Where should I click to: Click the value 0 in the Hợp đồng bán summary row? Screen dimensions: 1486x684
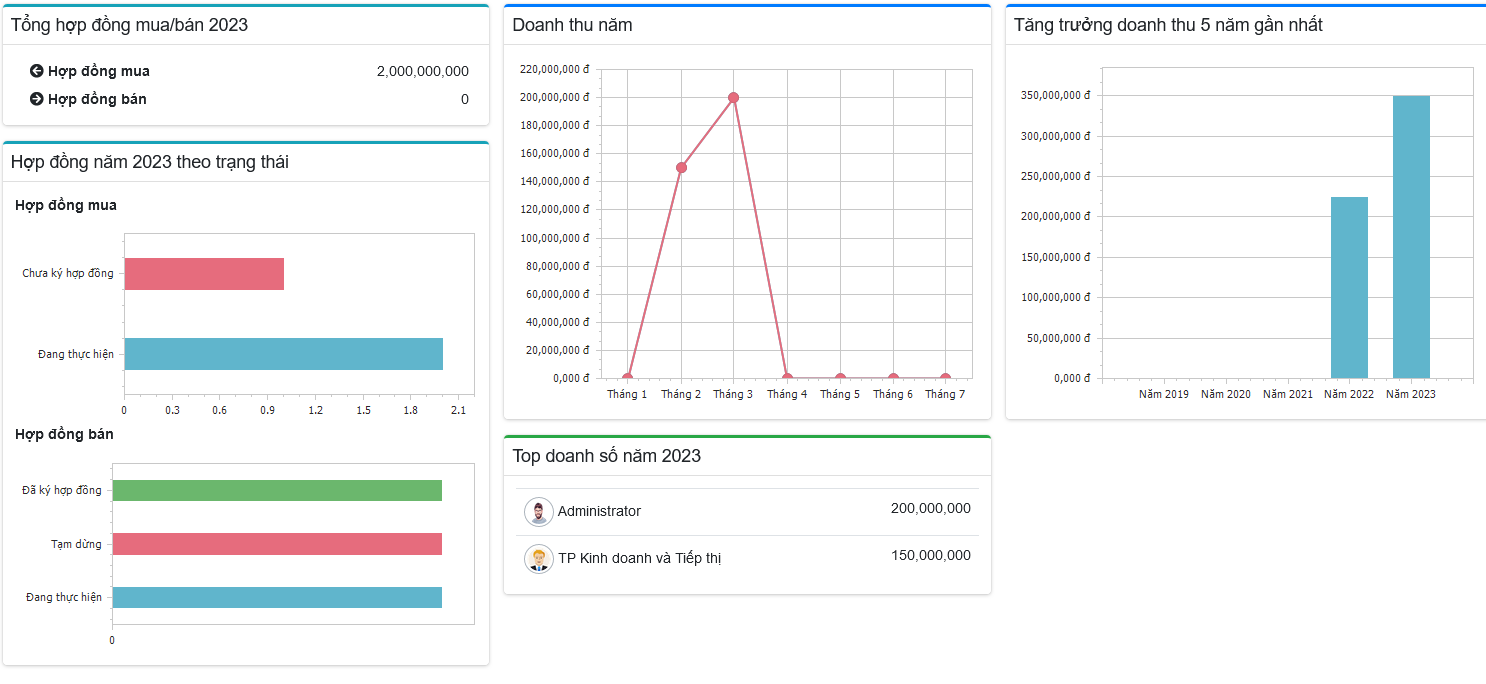[x=465, y=99]
